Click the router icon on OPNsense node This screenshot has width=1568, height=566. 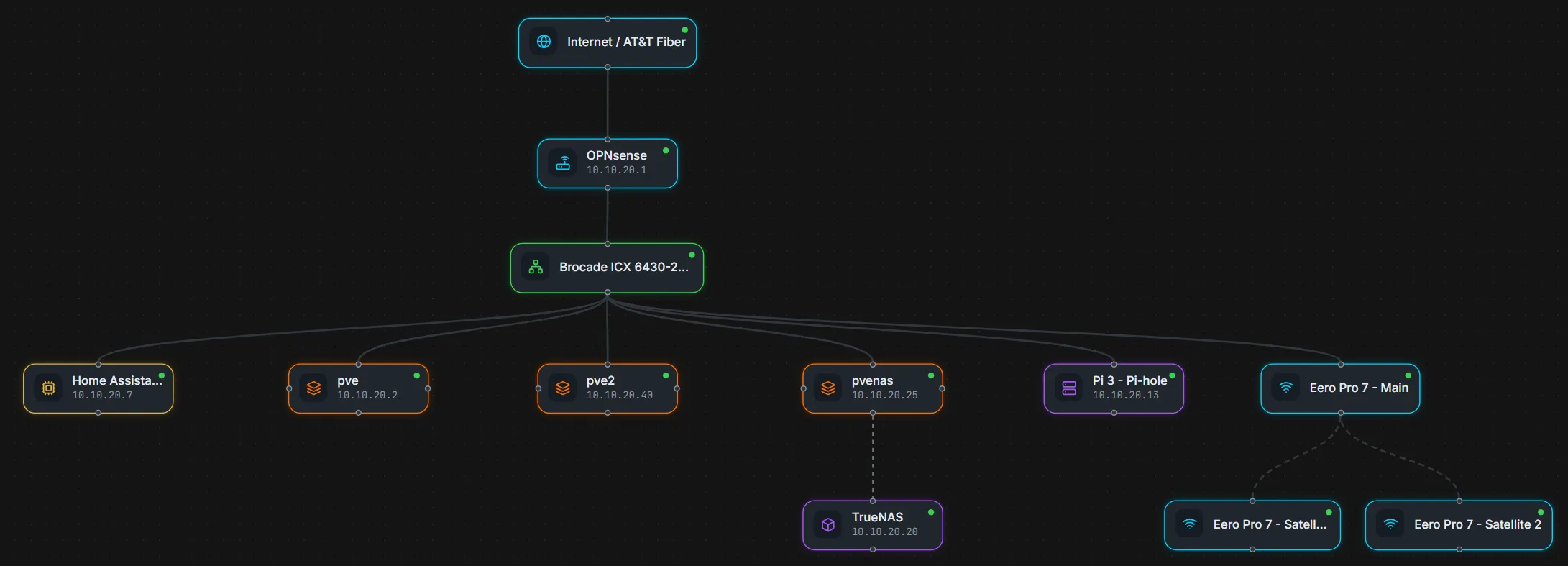click(563, 163)
